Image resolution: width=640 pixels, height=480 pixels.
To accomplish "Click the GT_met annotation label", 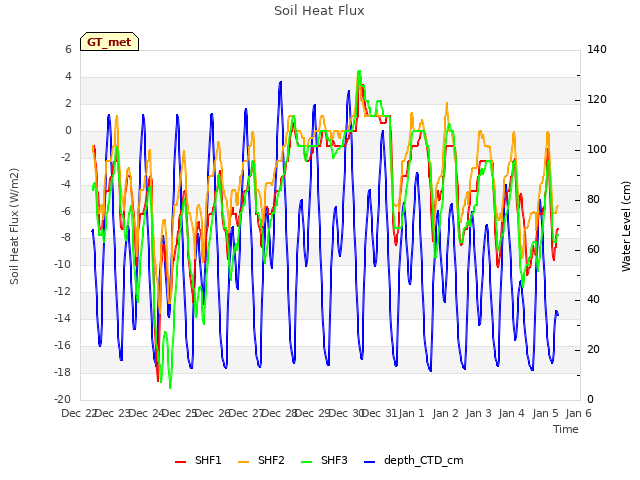I will (109, 42).
